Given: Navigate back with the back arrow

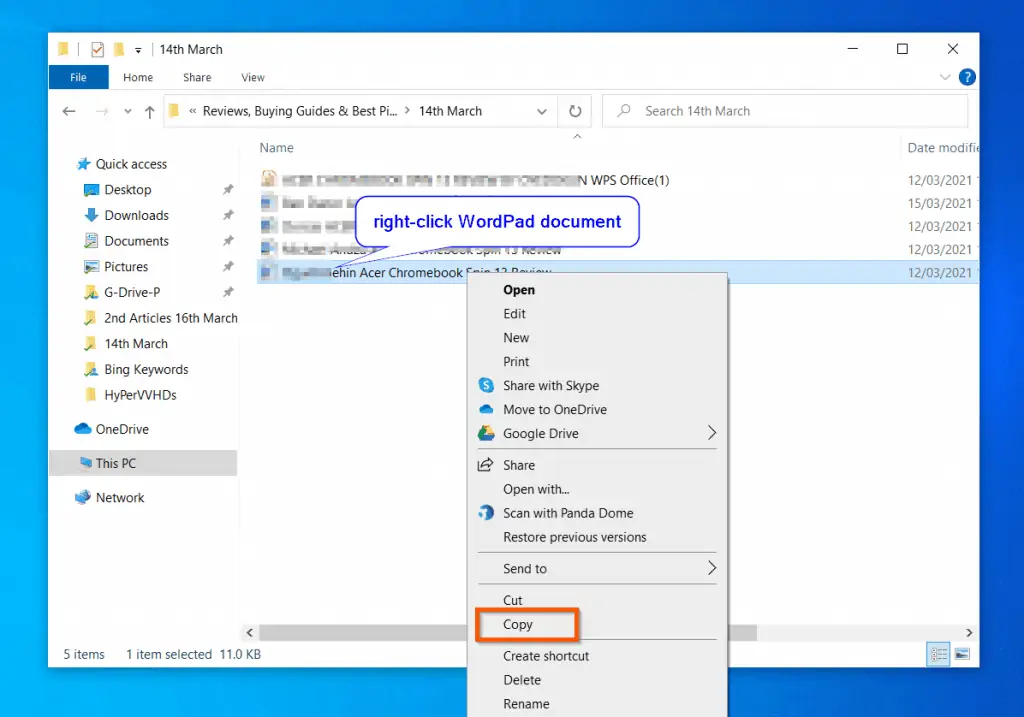Looking at the screenshot, I should [69, 112].
